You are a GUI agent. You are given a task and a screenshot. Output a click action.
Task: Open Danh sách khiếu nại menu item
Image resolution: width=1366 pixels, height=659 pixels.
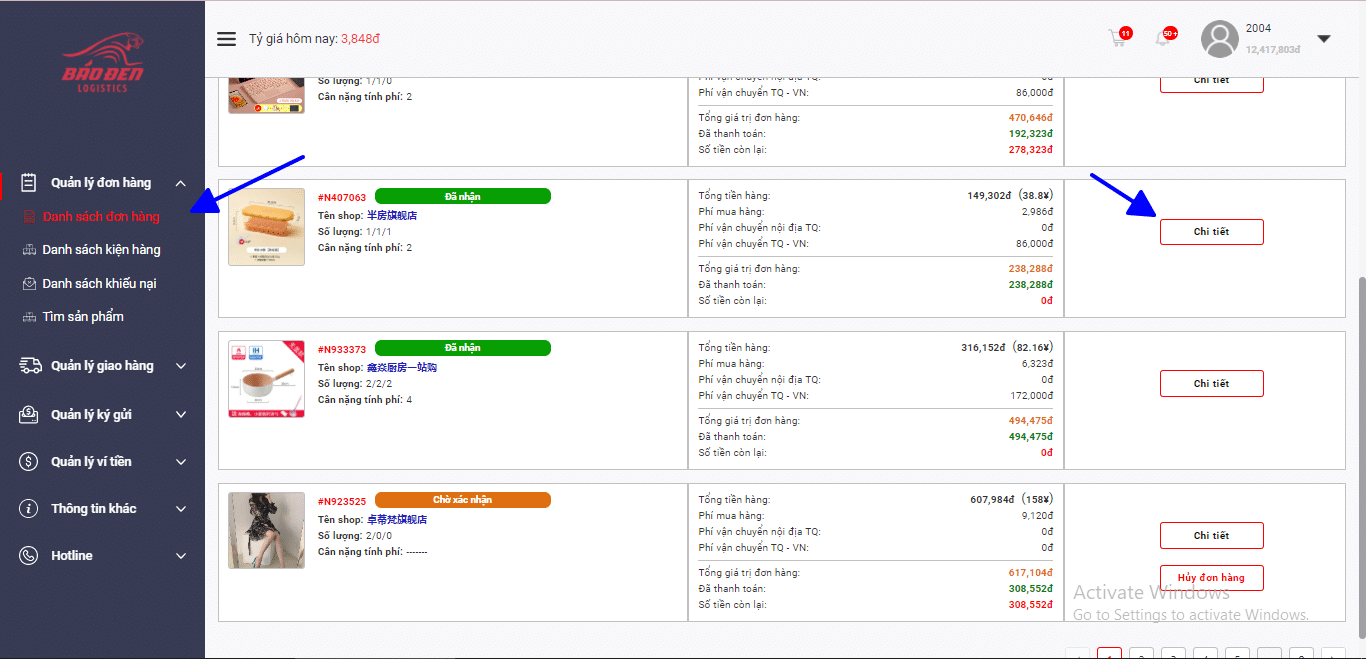tap(99, 284)
